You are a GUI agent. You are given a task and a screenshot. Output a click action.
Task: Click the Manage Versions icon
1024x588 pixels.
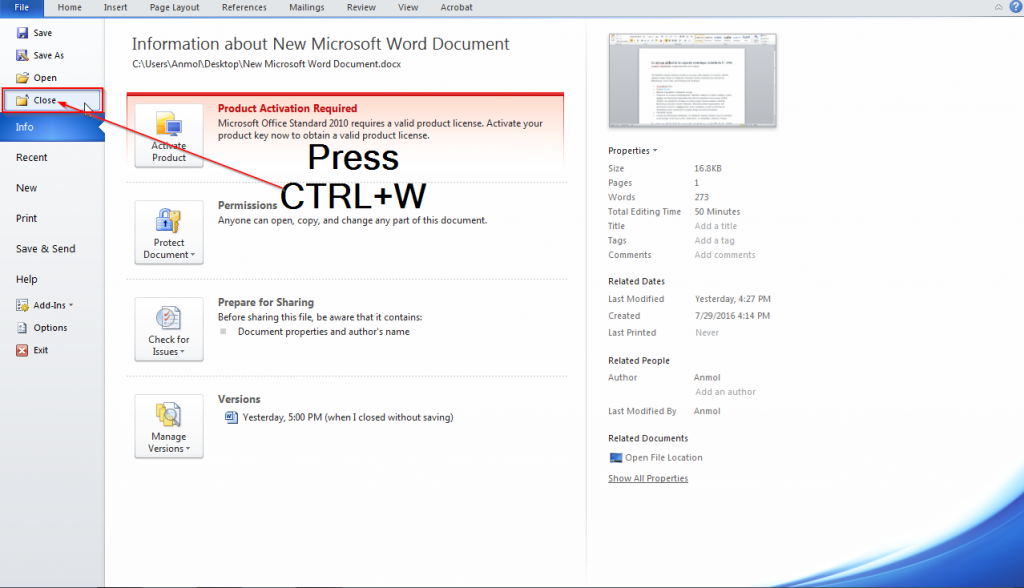pyautogui.click(x=168, y=414)
